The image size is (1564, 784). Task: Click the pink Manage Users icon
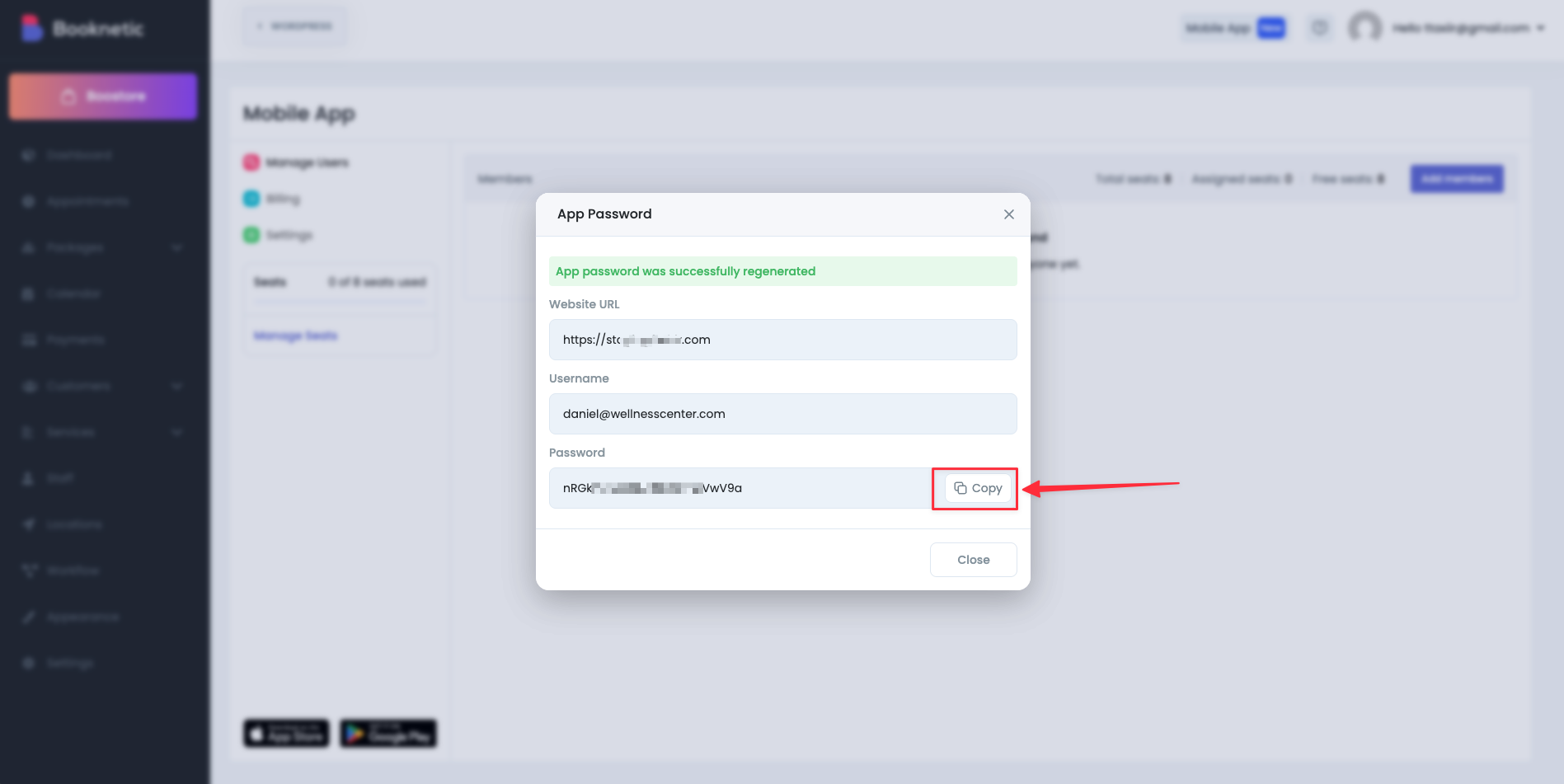point(251,162)
